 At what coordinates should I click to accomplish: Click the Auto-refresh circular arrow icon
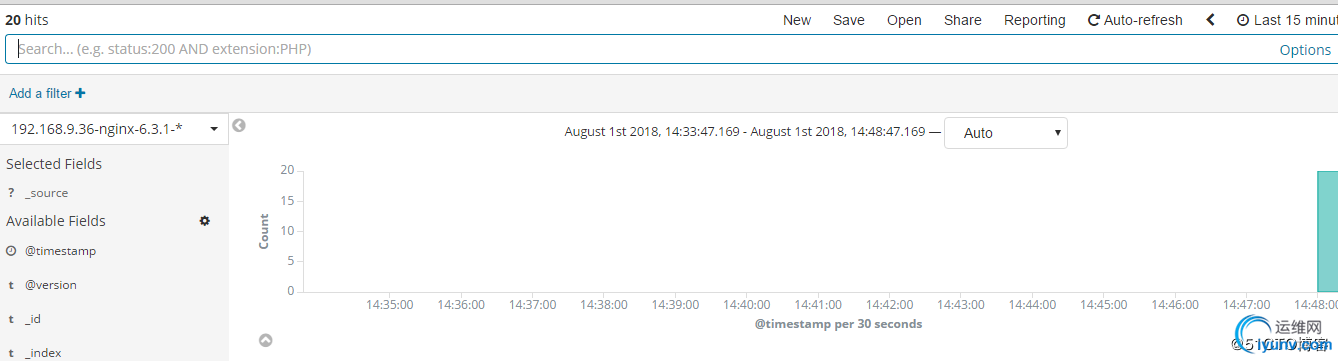[x=1094, y=20]
